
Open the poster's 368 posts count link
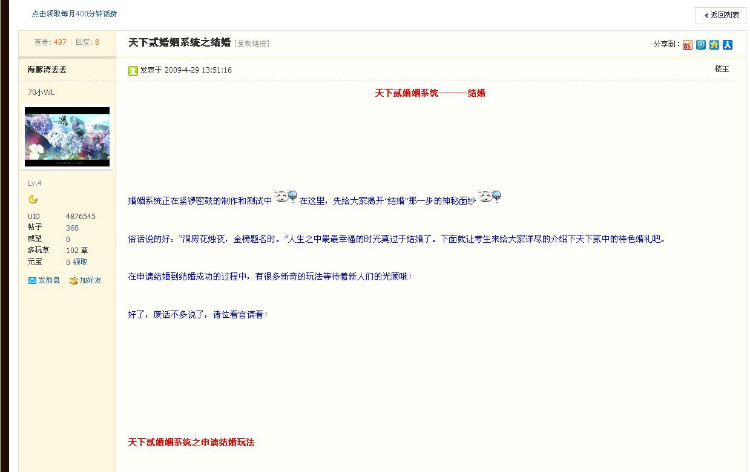[x=72, y=228]
